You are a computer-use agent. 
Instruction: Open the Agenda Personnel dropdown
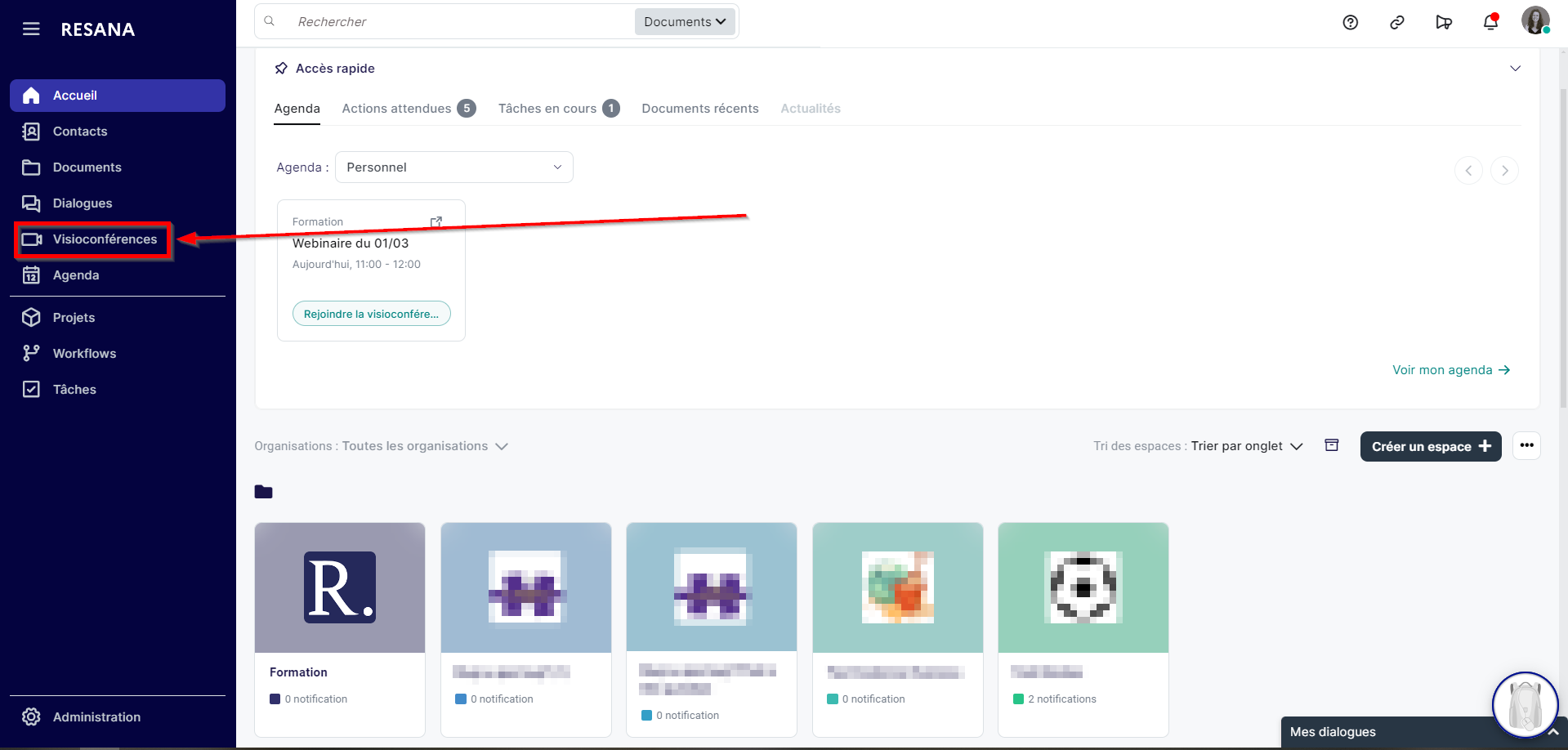tap(454, 167)
